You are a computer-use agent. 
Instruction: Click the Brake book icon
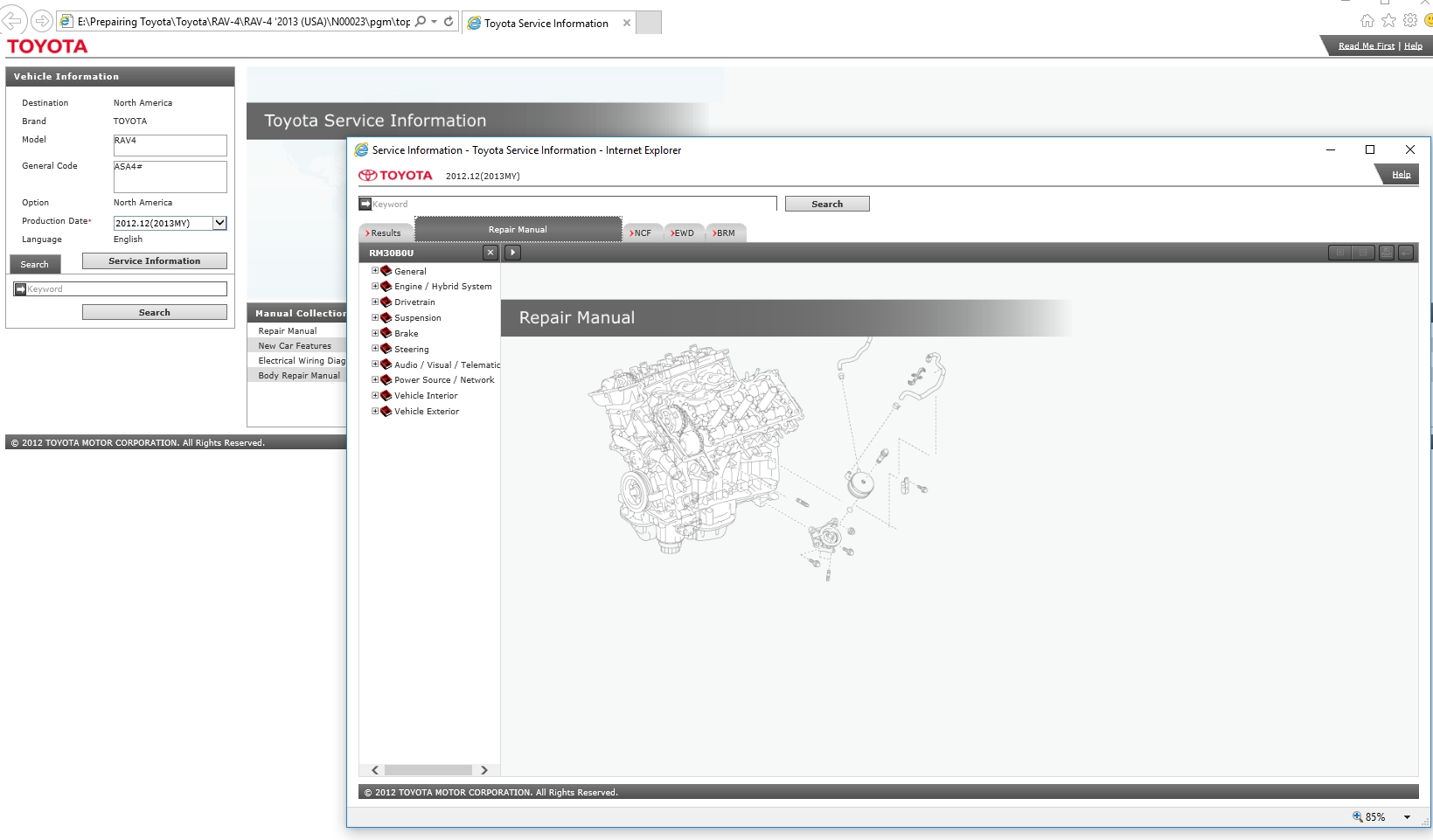(x=386, y=333)
